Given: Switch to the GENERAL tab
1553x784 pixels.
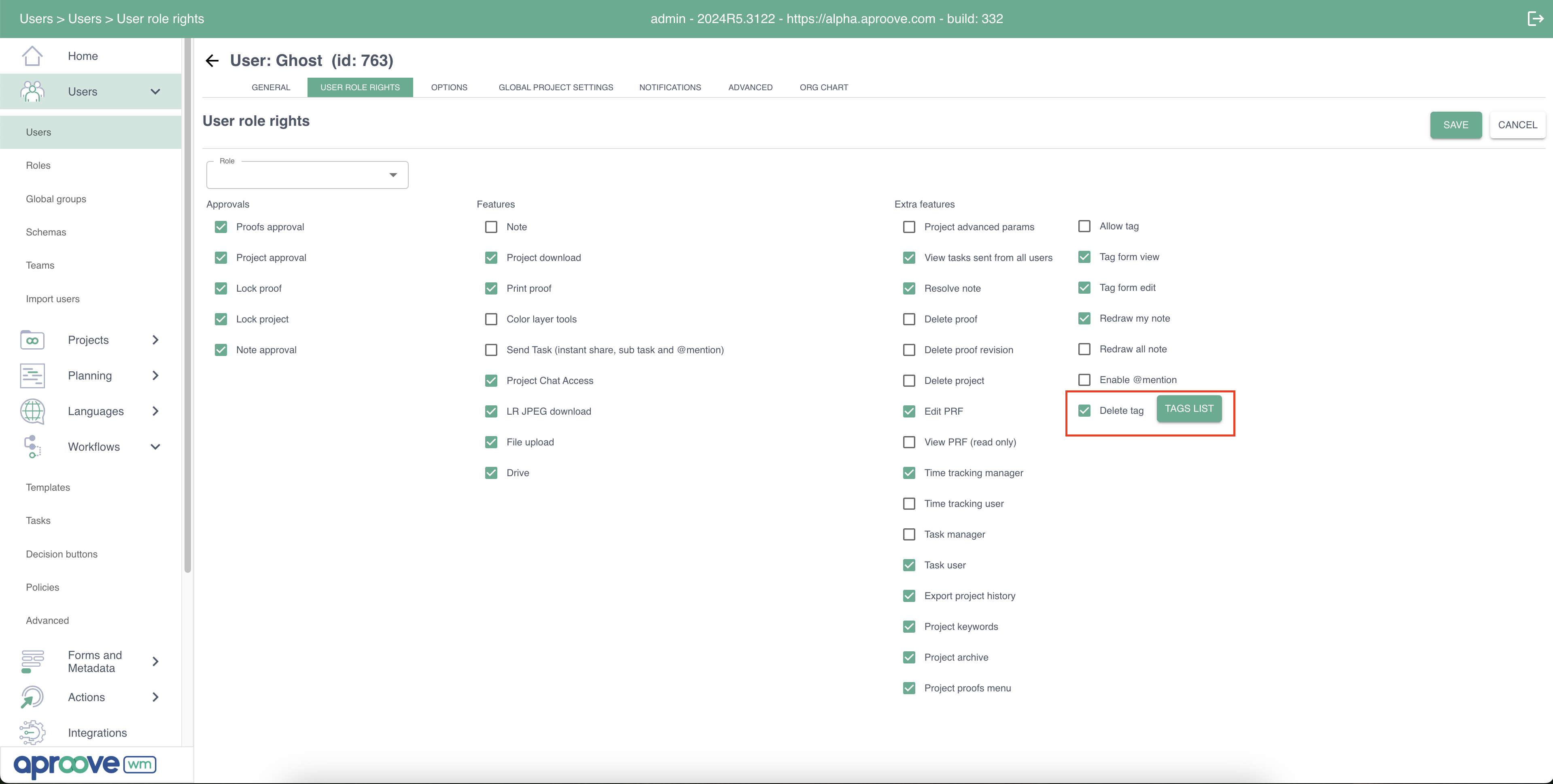Looking at the screenshot, I should point(271,87).
